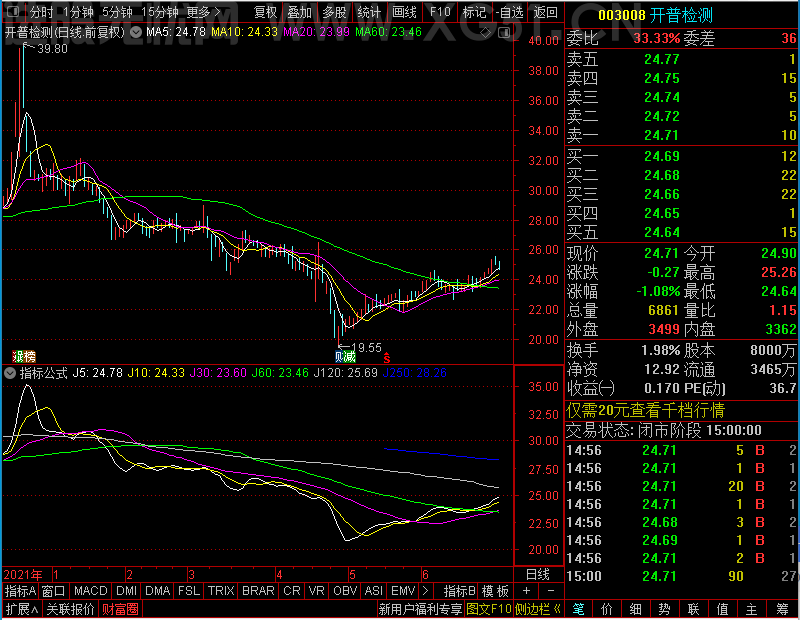Switch to 分时 intraday view
800x620 pixels.
click(x=41, y=12)
